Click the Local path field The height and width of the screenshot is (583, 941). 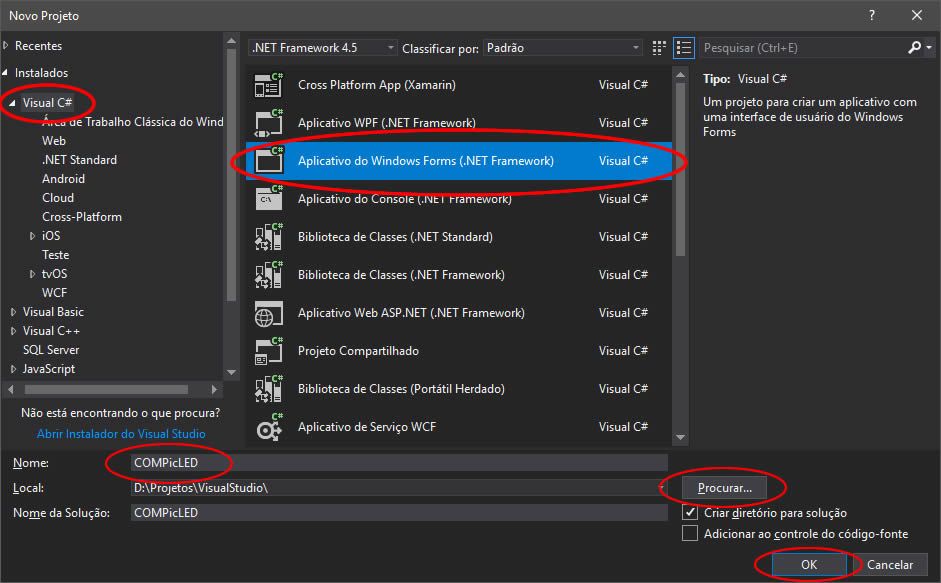point(399,488)
